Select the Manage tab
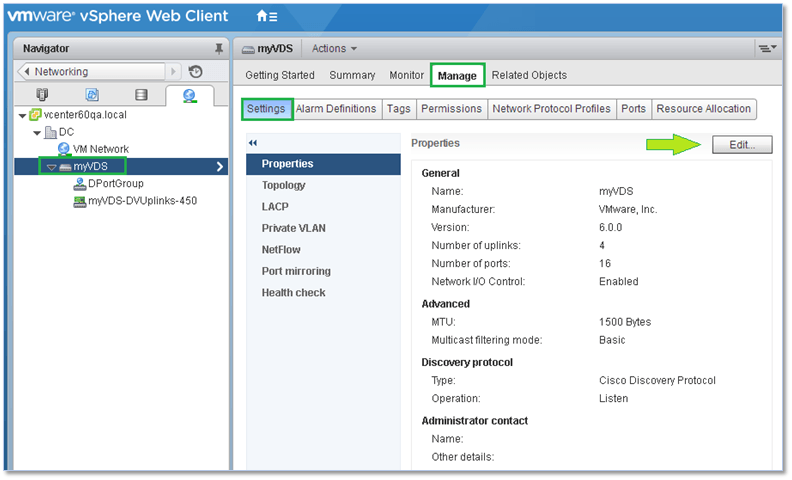The height and width of the screenshot is (480, 792). pyautogui.click(x=457, y=75)
